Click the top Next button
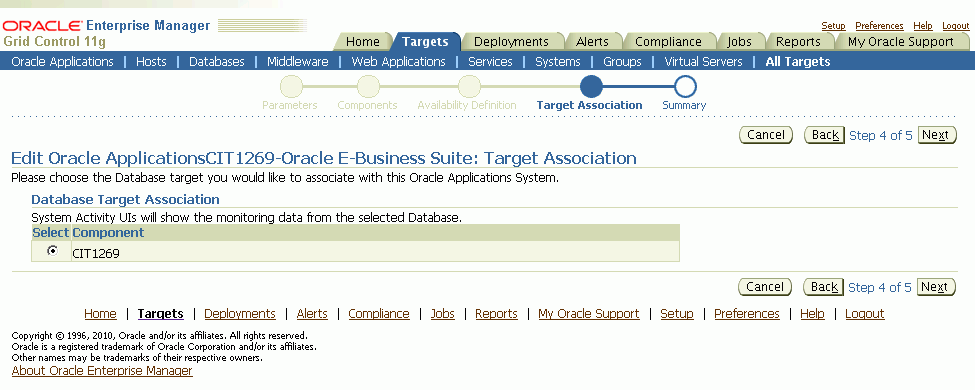This screenshot has width=975, height=390. tap(936, 135)
